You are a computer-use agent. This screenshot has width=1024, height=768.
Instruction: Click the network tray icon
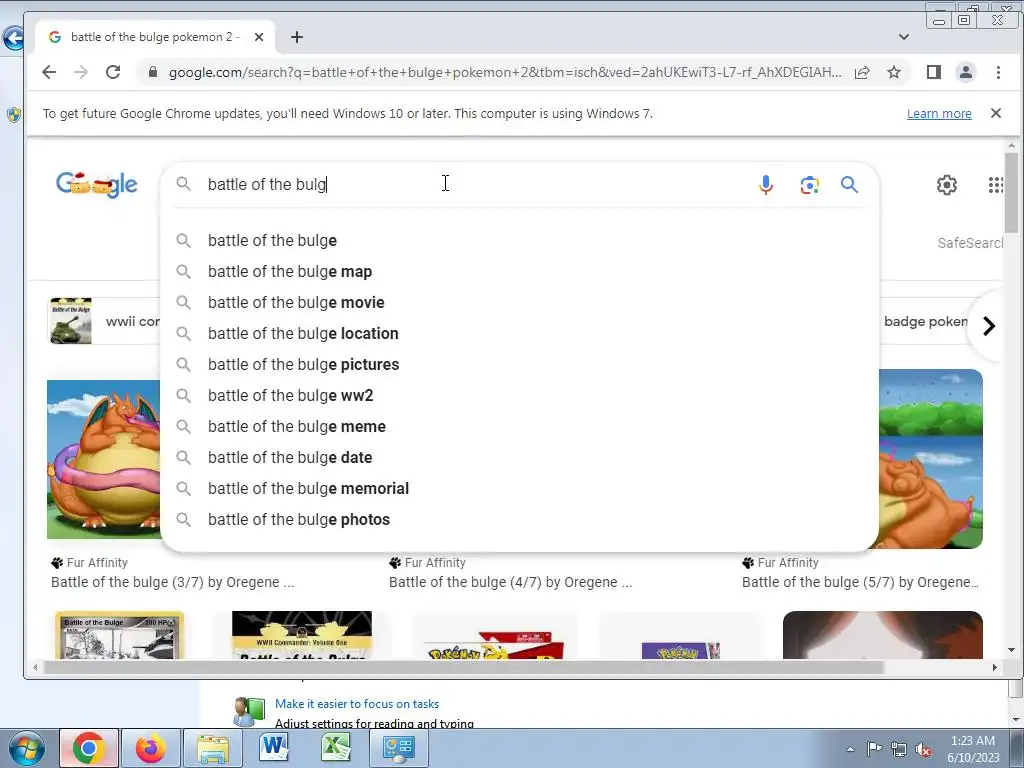click(x=899, y=749)
